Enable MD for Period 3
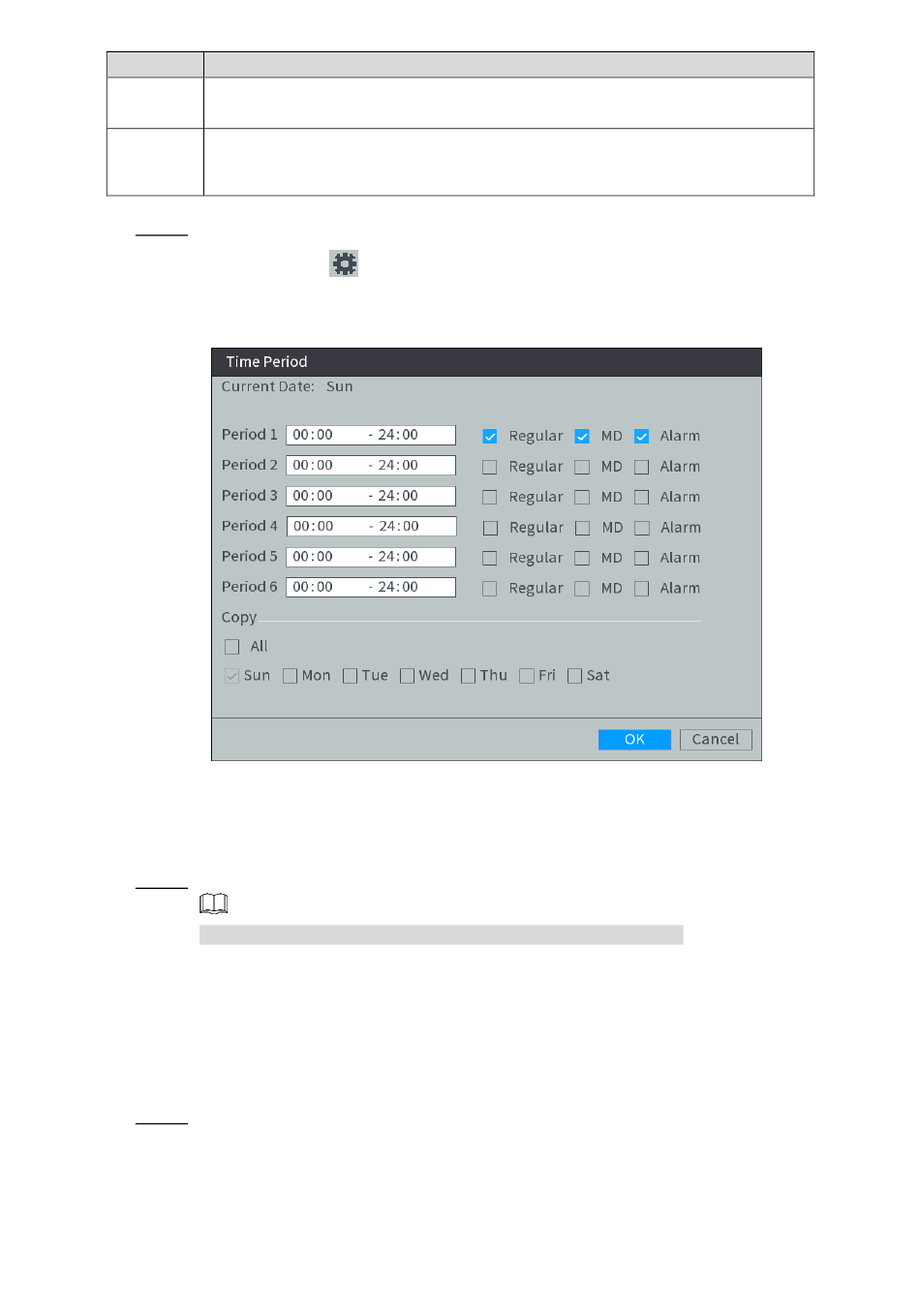The image size is (920, 1316). pyautogui.click(x=582, y=498)
